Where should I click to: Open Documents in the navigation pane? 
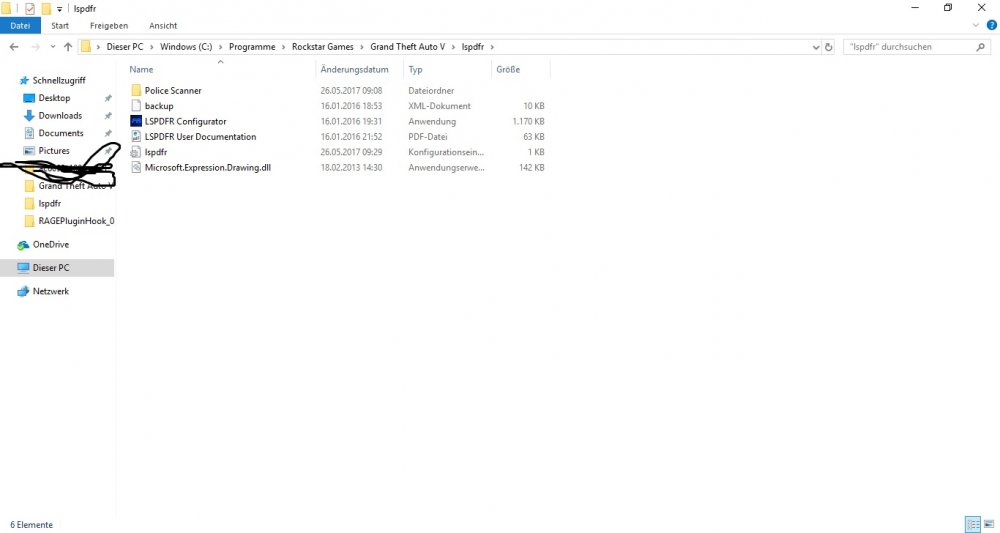coord(61,133)
